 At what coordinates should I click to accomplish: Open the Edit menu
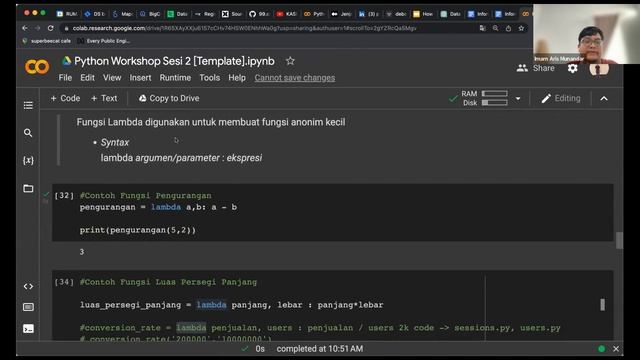[87, 78]
